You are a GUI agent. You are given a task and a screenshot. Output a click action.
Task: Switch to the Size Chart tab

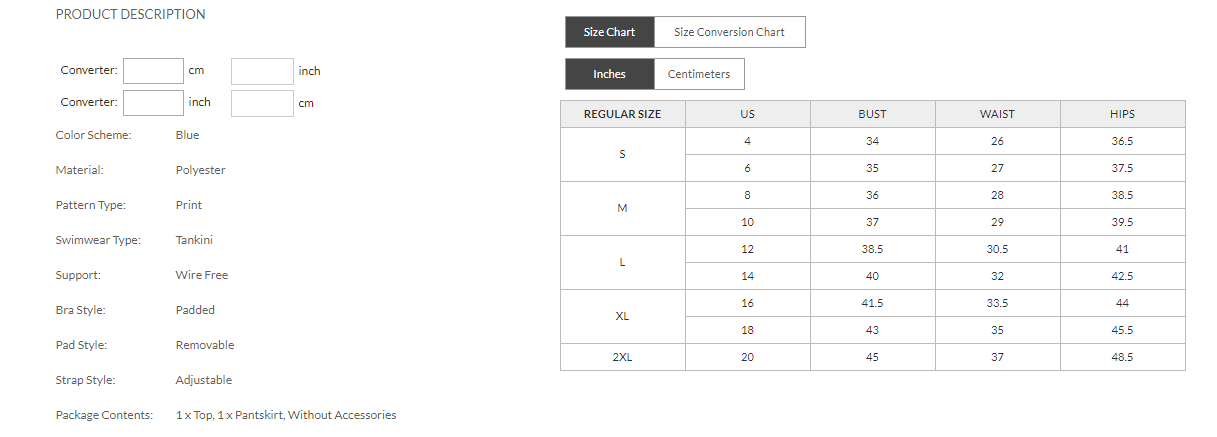pos(609,32)
